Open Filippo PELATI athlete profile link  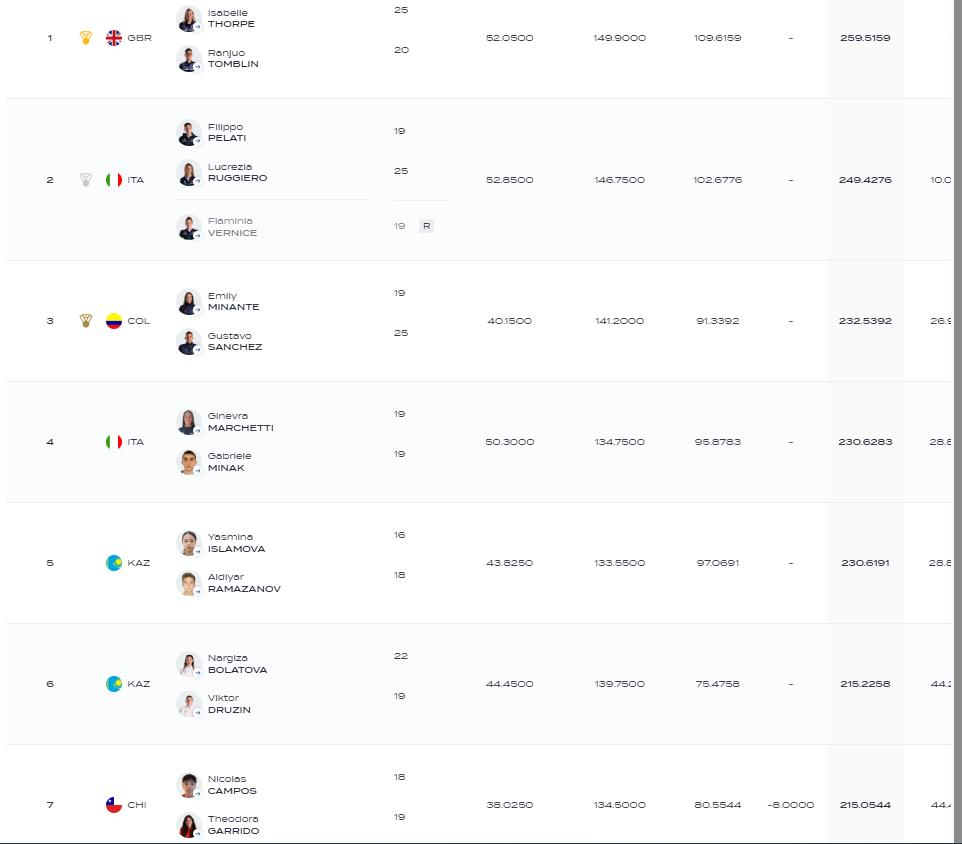226,132
